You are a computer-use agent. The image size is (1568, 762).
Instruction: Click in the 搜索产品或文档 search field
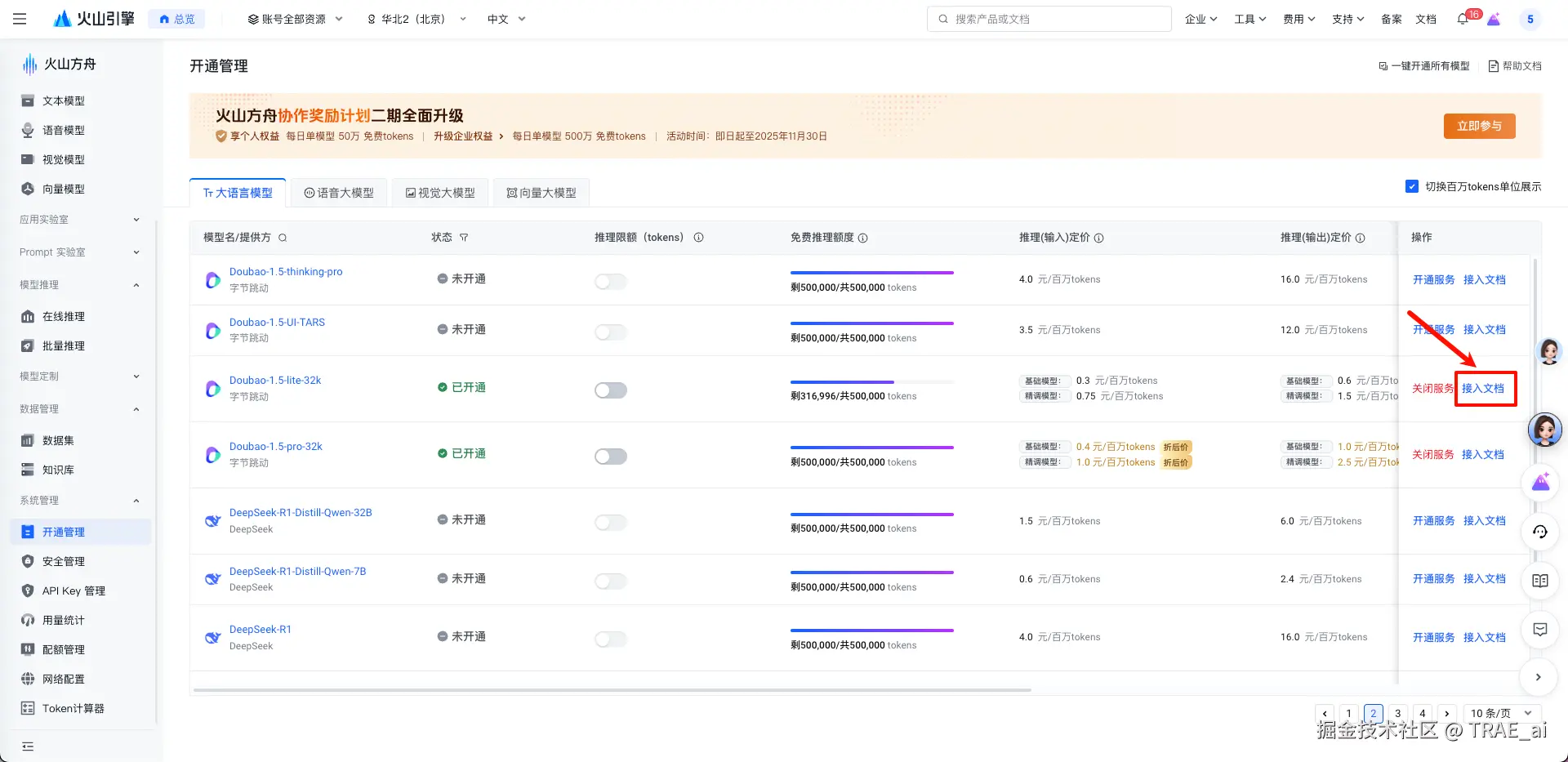(x=1049, y=19)
